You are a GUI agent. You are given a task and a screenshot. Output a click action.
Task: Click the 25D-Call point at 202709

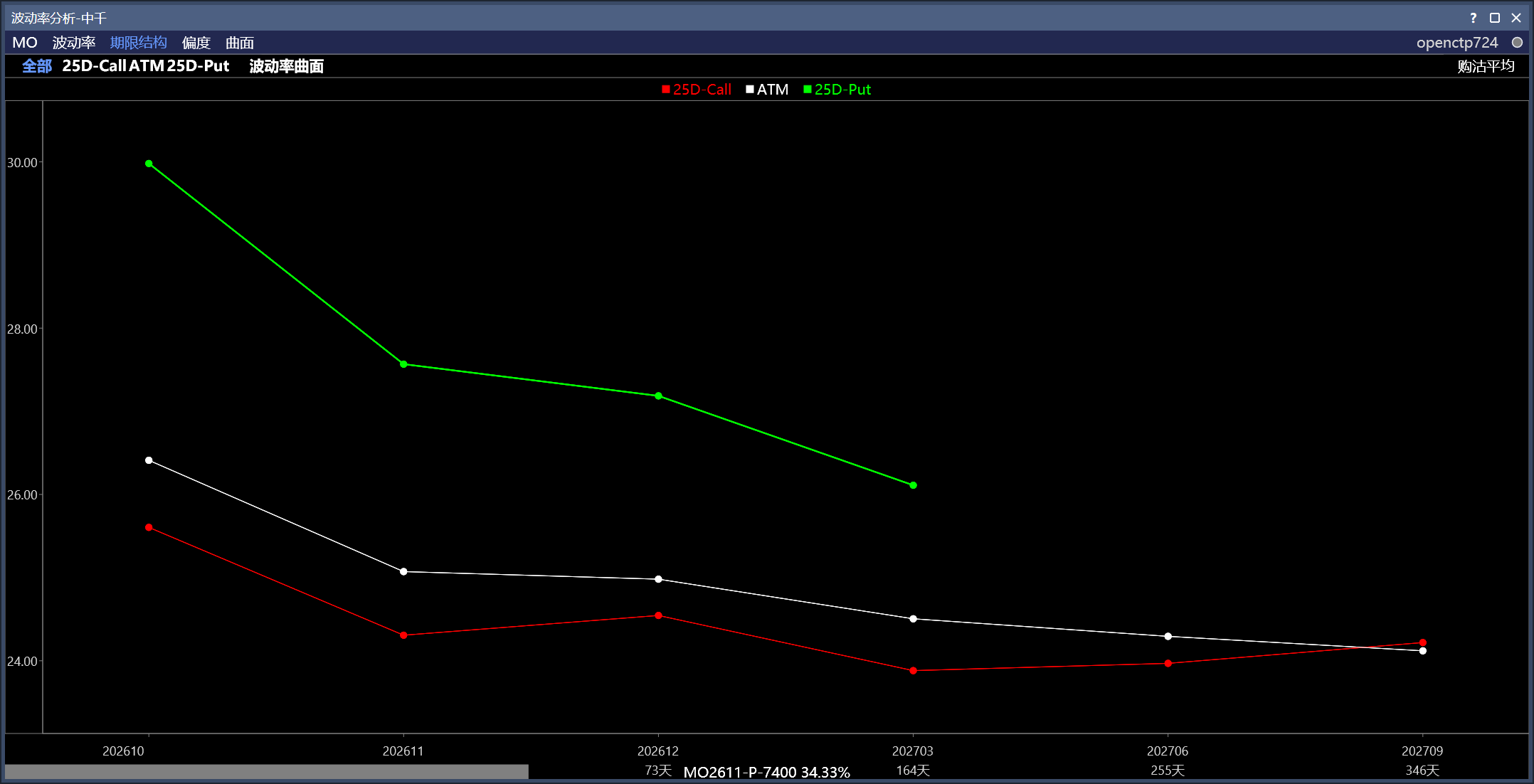pyautogui.click(x=1422, y=642)
